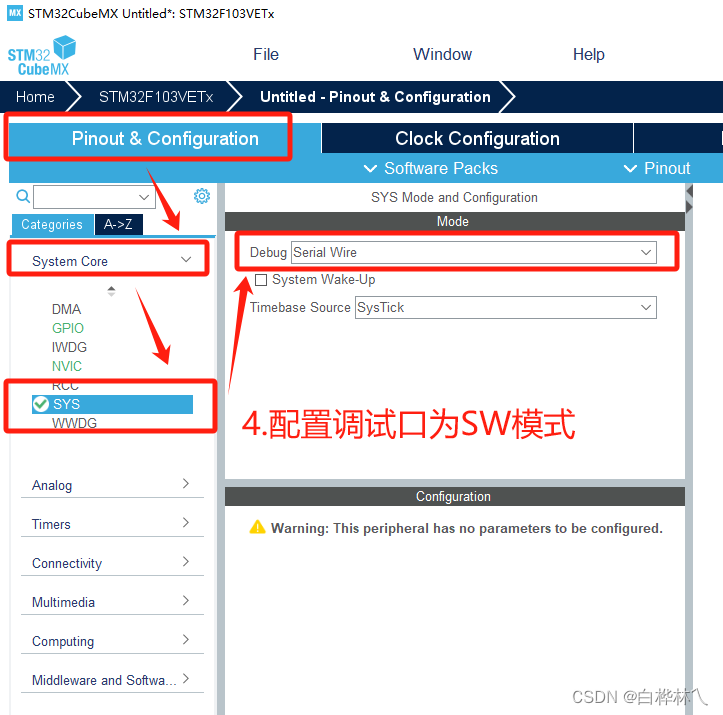Screen dimensions: 723x715
Task: Switch to Clock Configuration tab
Action: click(x=477, y=138)
